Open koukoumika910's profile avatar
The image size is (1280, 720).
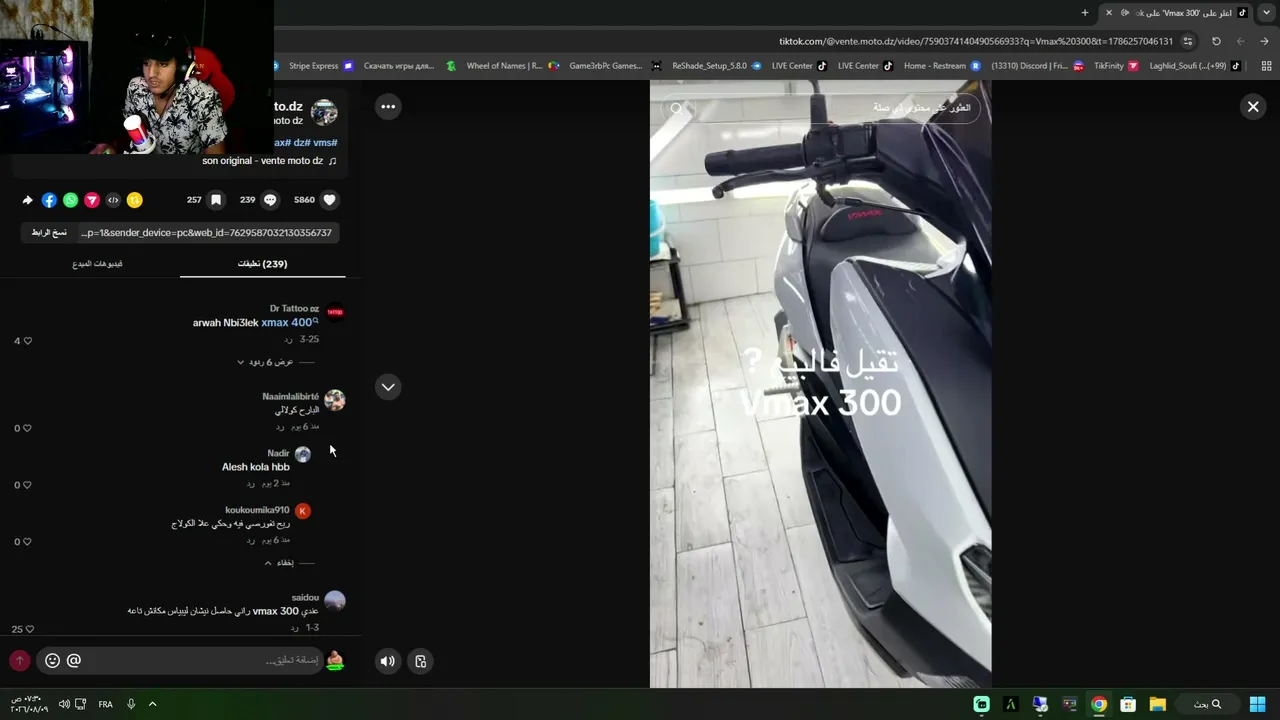pos(303,511)
